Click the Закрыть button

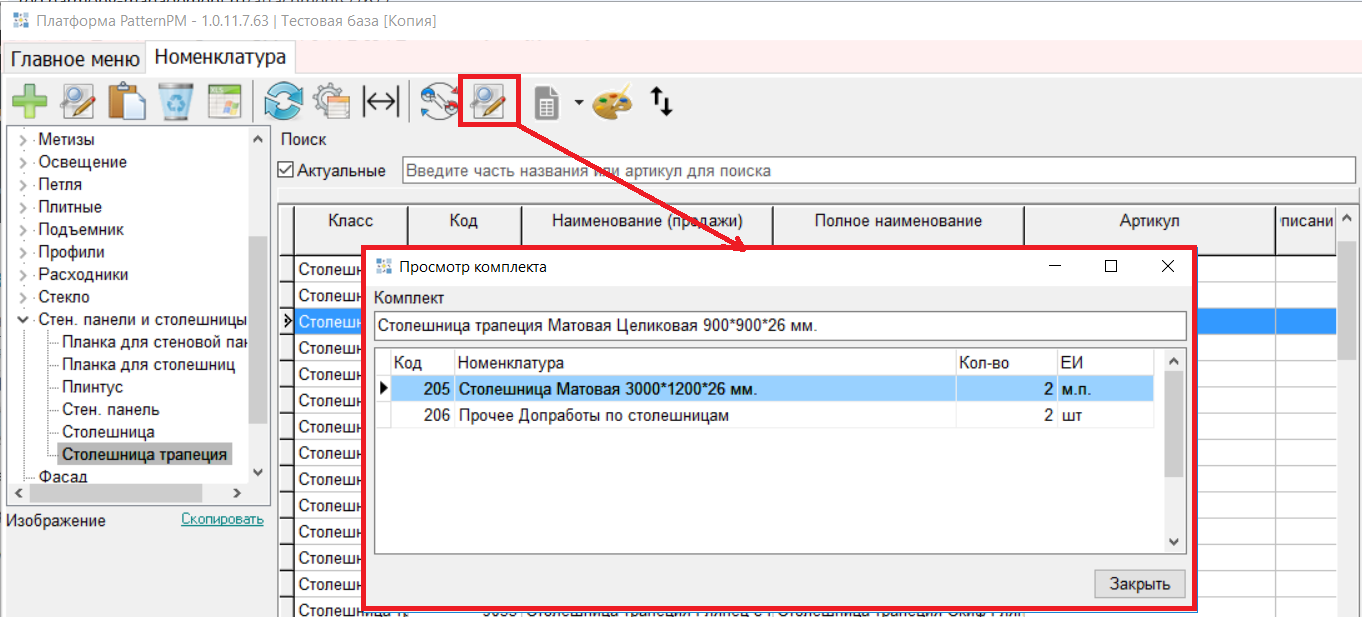click(x=1139, y=584)
